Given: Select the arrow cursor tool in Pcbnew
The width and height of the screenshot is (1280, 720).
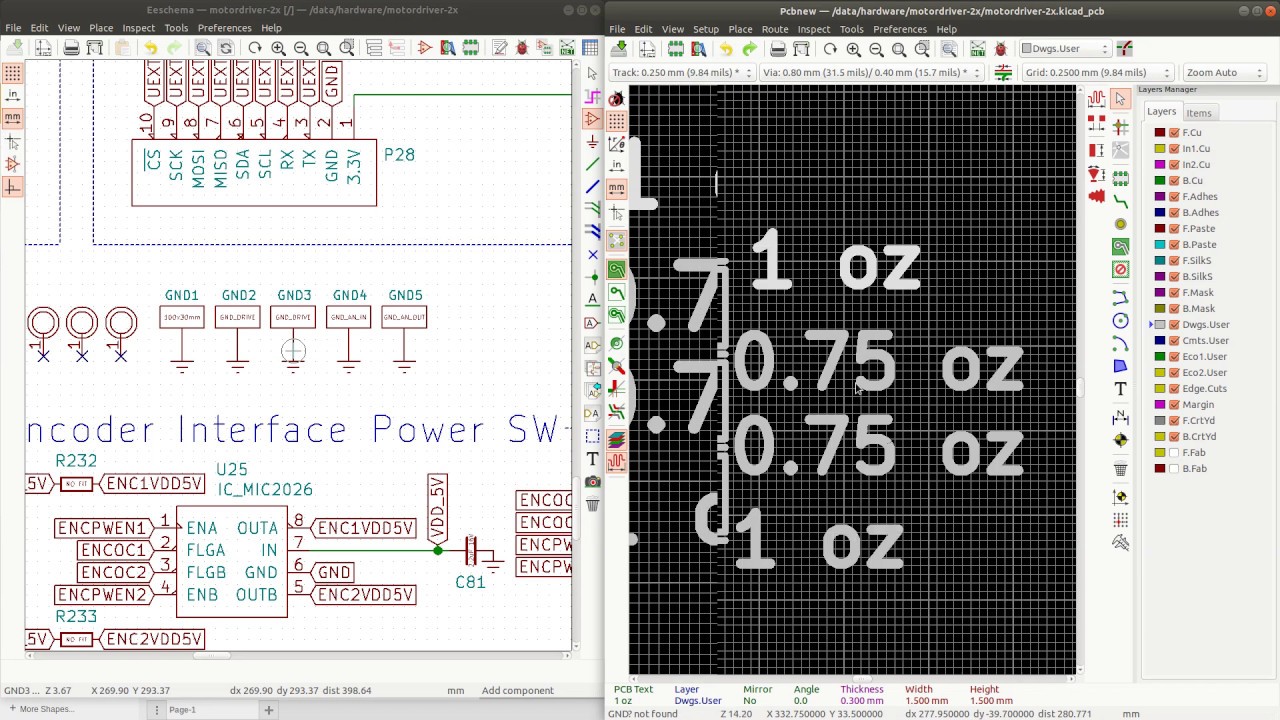Looking at the screenshot, I should 1120,99.
